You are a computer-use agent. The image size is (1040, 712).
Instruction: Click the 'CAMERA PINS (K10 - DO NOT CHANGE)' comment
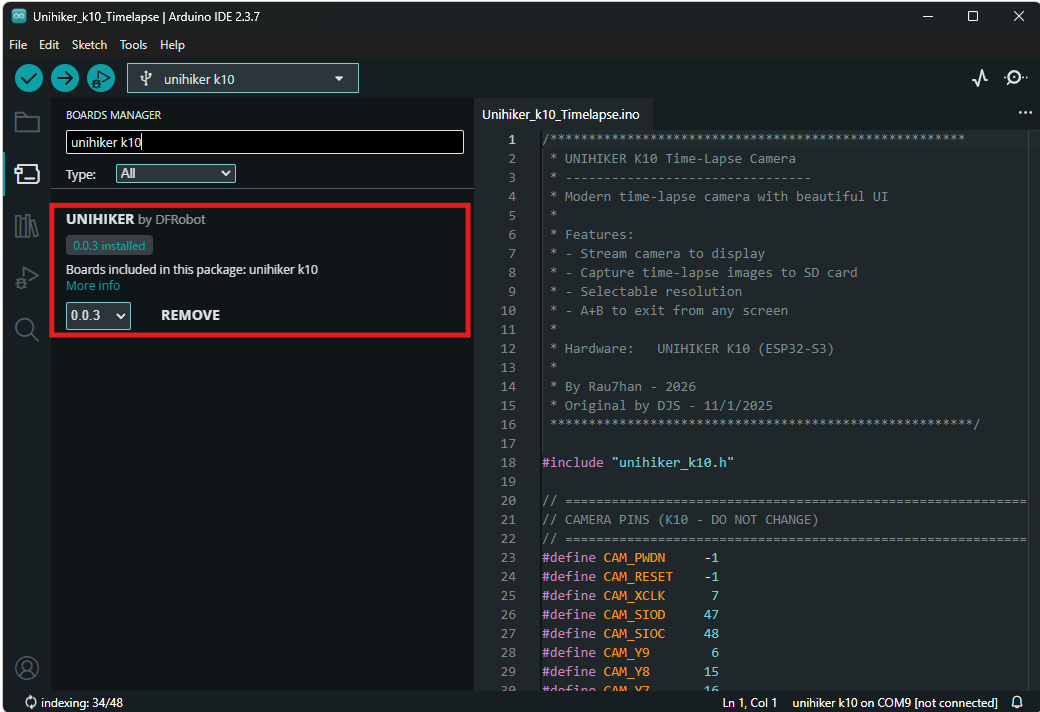[681, 520]
